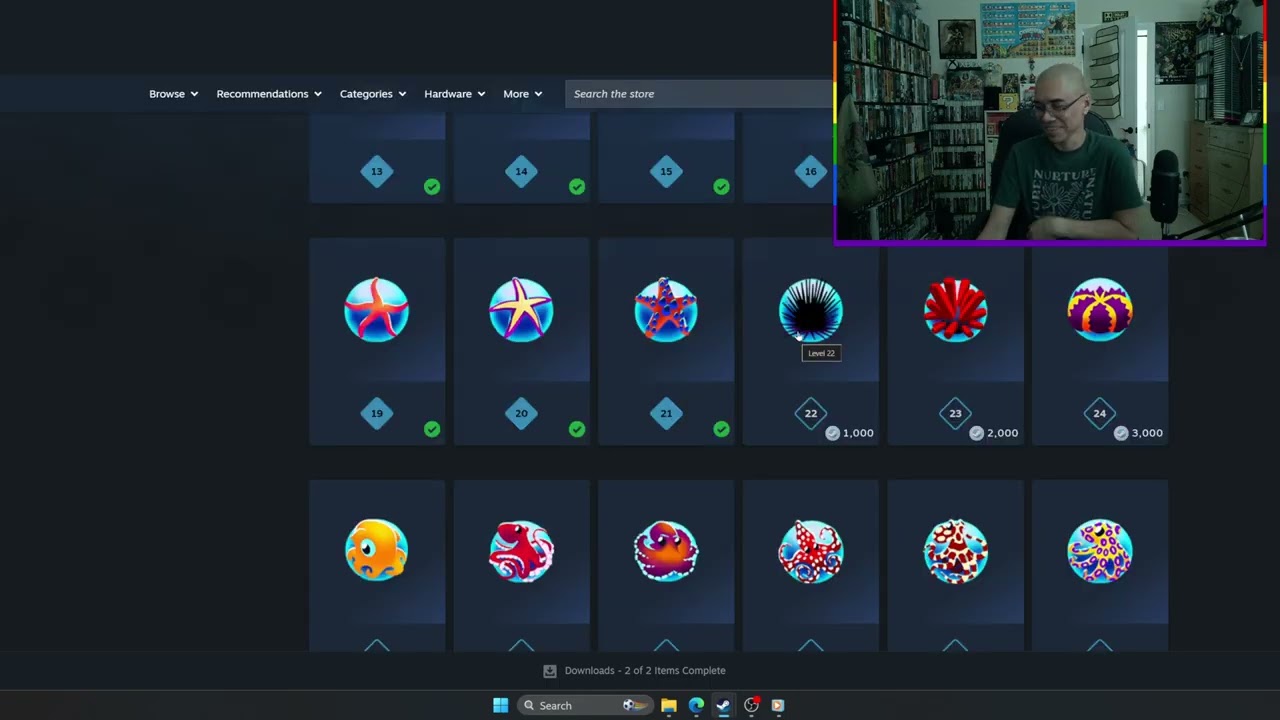Click the purple-yellow urchin level 24 badge

1100,310
